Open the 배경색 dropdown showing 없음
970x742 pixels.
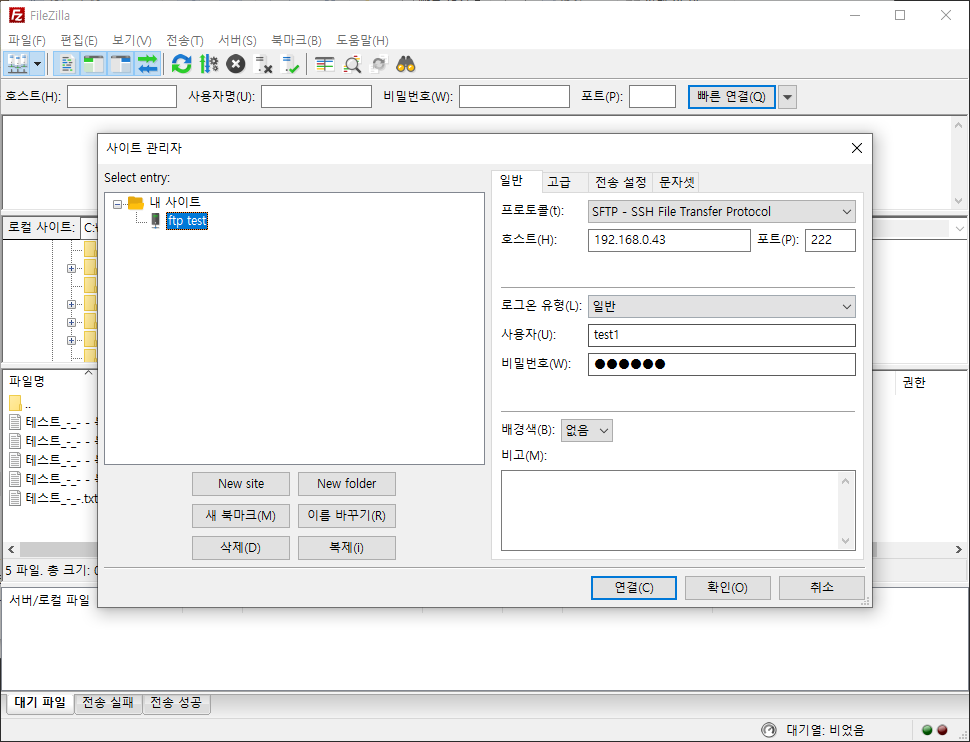point(586,431)
